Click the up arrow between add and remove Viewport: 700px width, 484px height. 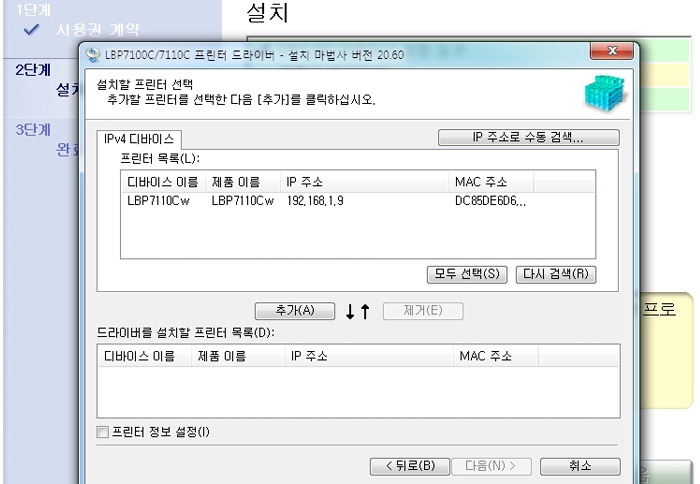pyautogui.click(x=365, y=311)
